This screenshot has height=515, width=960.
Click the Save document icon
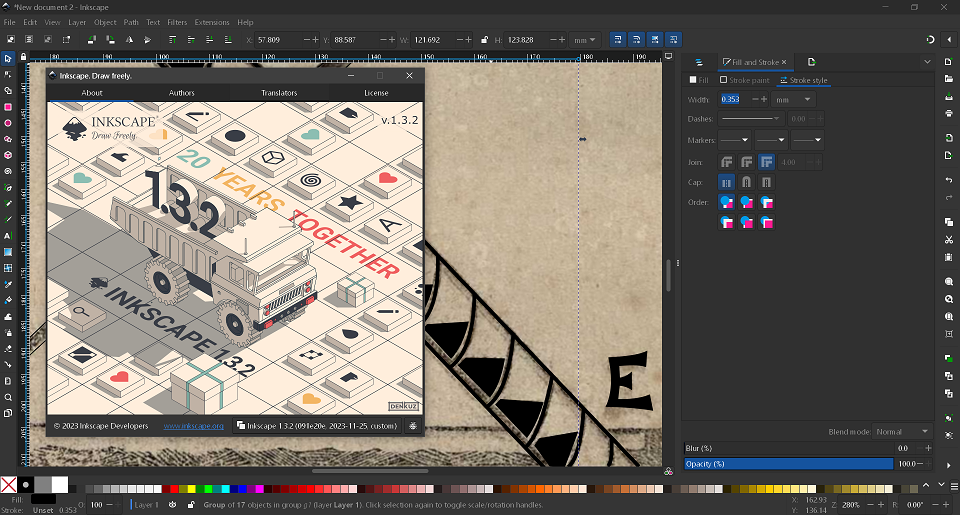coord(949,96)
